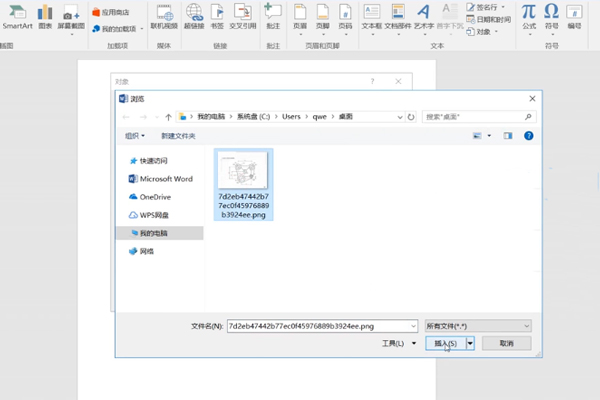Expand the arrow beside 插入(S) button
The image size is (600, 400).
[469, 343]
